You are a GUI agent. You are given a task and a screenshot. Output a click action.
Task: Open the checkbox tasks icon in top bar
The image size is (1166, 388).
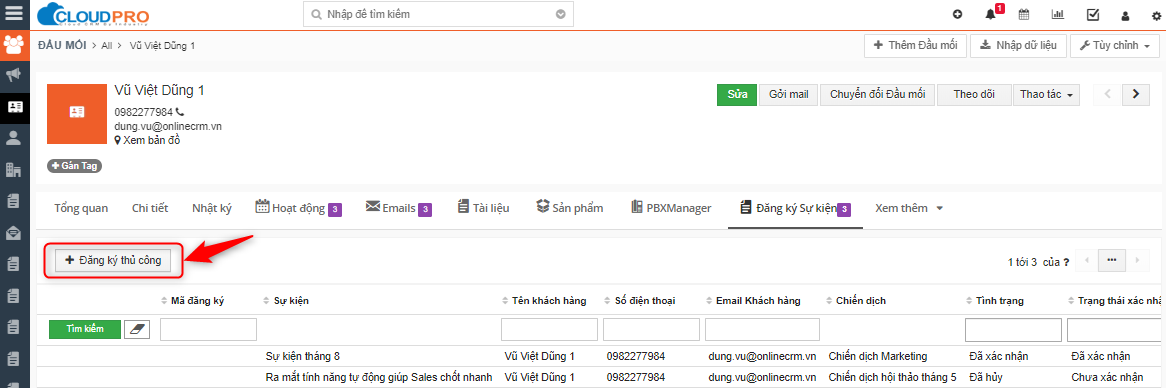pos(1092,14)
